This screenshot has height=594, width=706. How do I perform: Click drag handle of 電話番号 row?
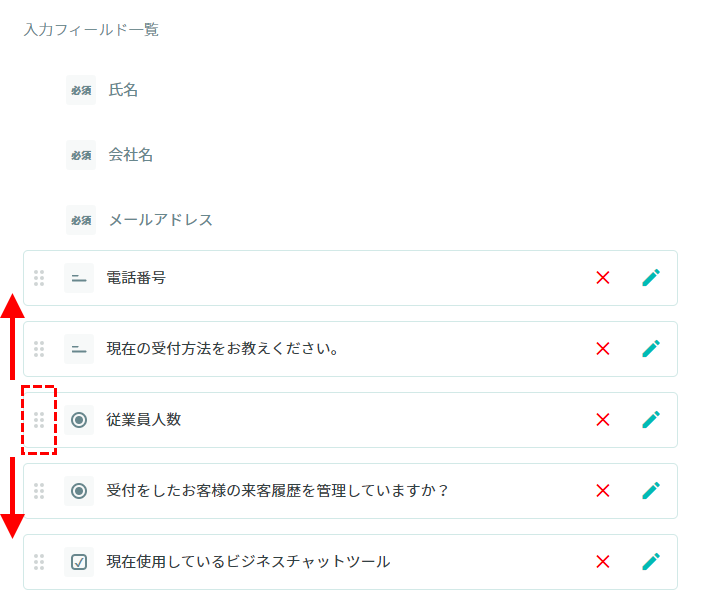[x=39, y=278]
